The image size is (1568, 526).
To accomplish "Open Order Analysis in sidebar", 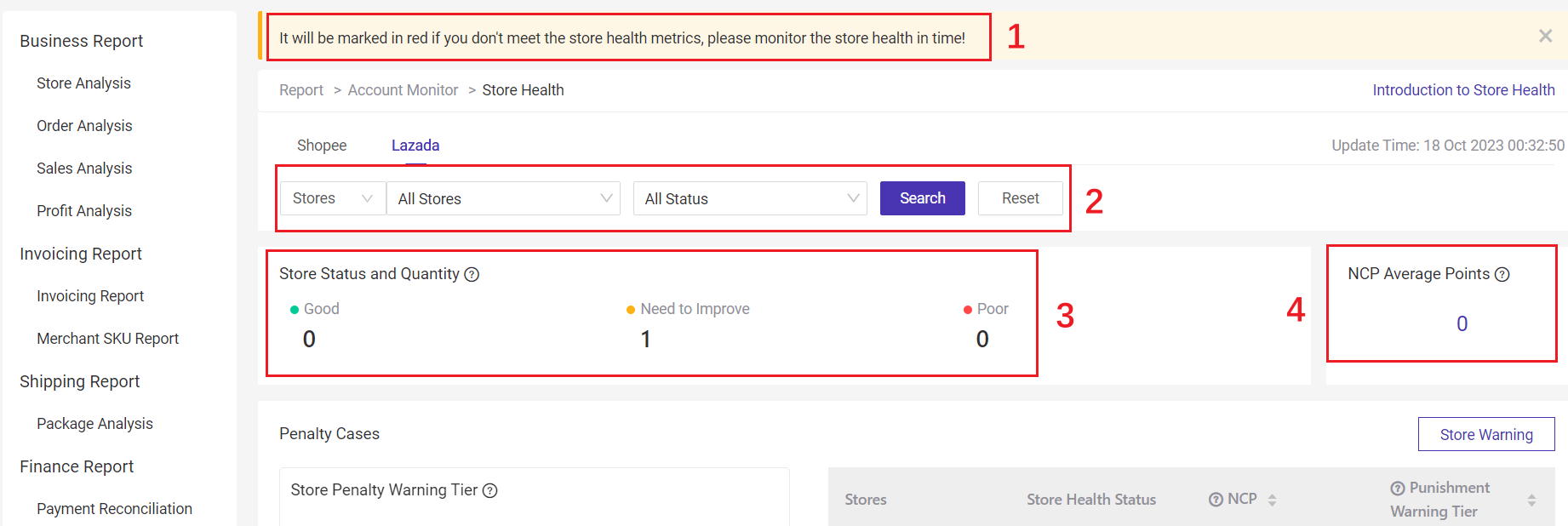I will [x=84, y=126].
